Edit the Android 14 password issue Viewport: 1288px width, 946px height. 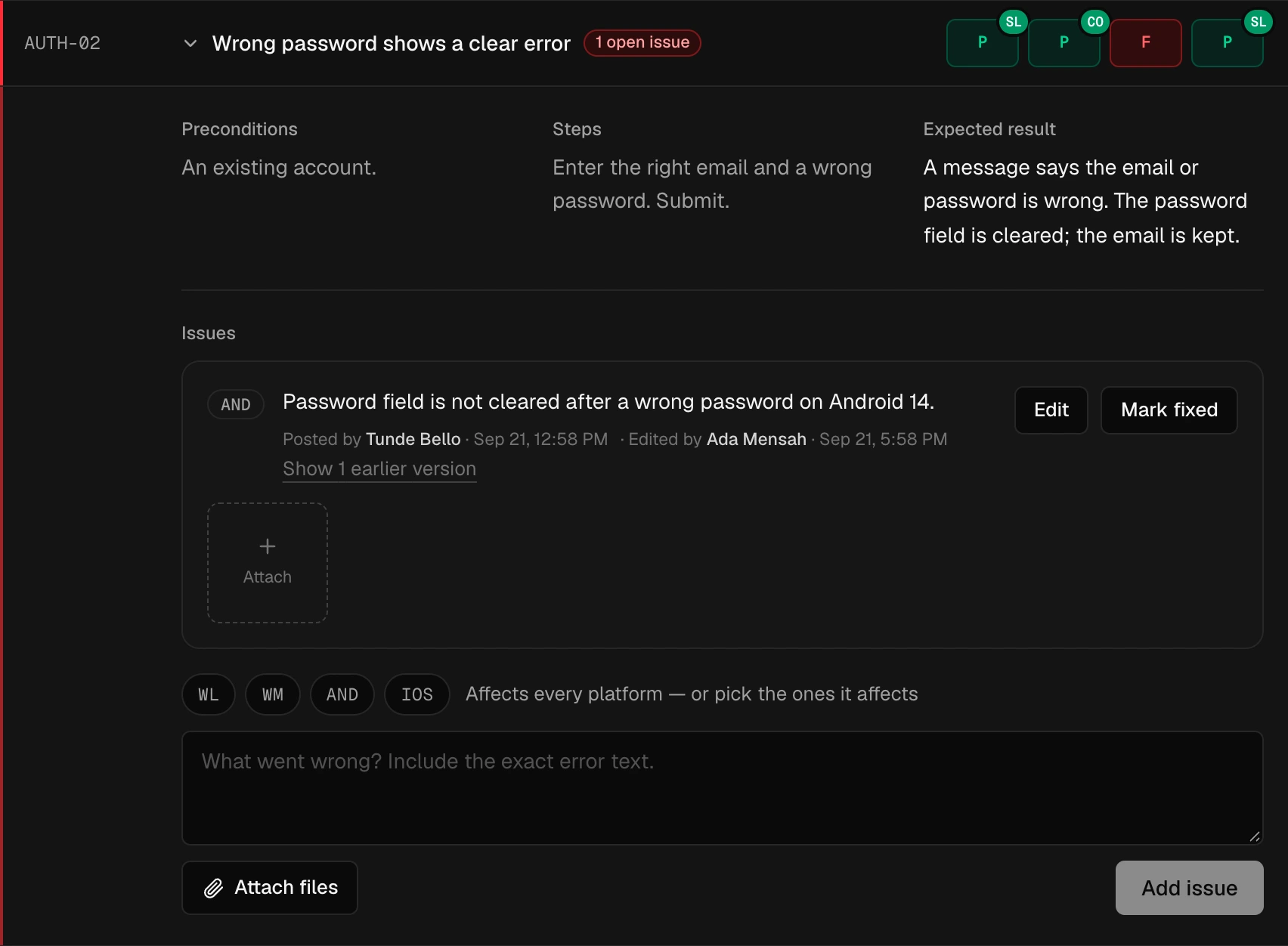[1051, 410]
